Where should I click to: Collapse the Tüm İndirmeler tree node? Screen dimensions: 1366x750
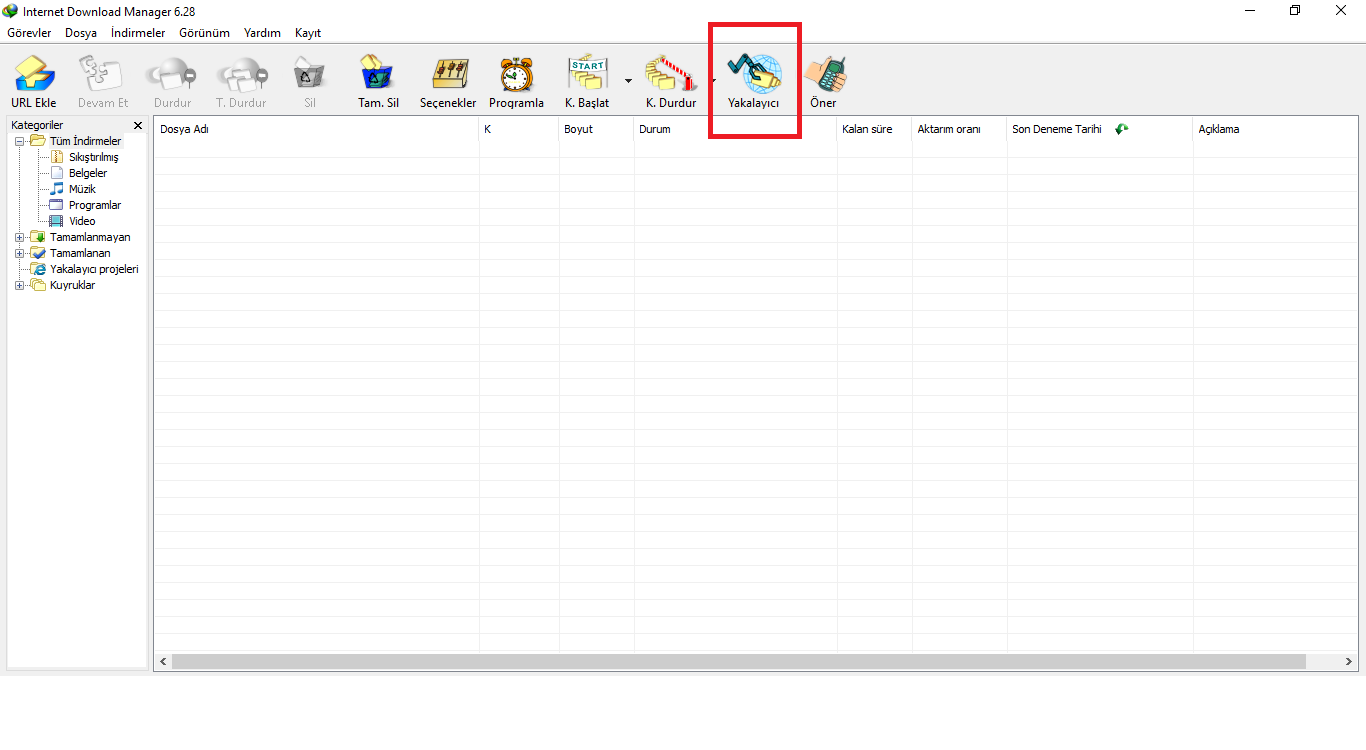(19, 141)
